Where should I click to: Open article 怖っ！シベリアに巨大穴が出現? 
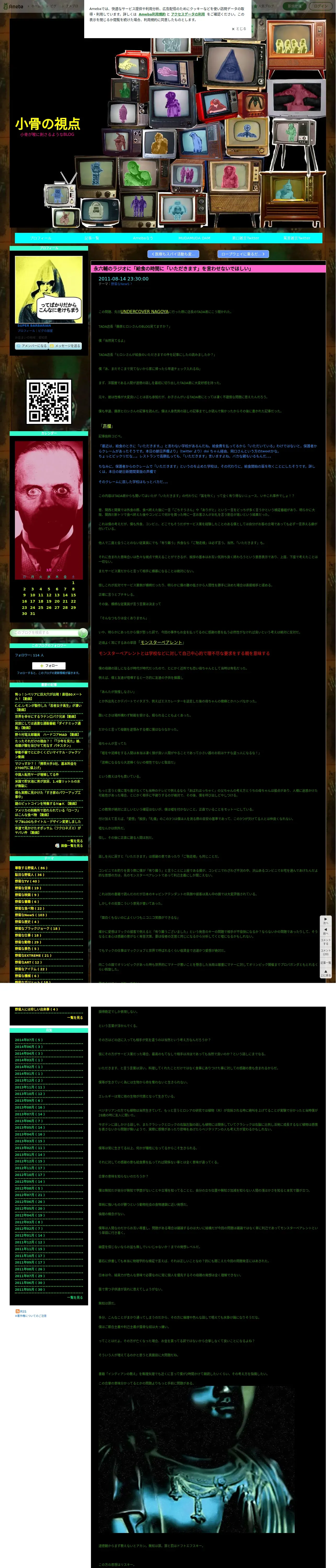[x=48, y=696]
